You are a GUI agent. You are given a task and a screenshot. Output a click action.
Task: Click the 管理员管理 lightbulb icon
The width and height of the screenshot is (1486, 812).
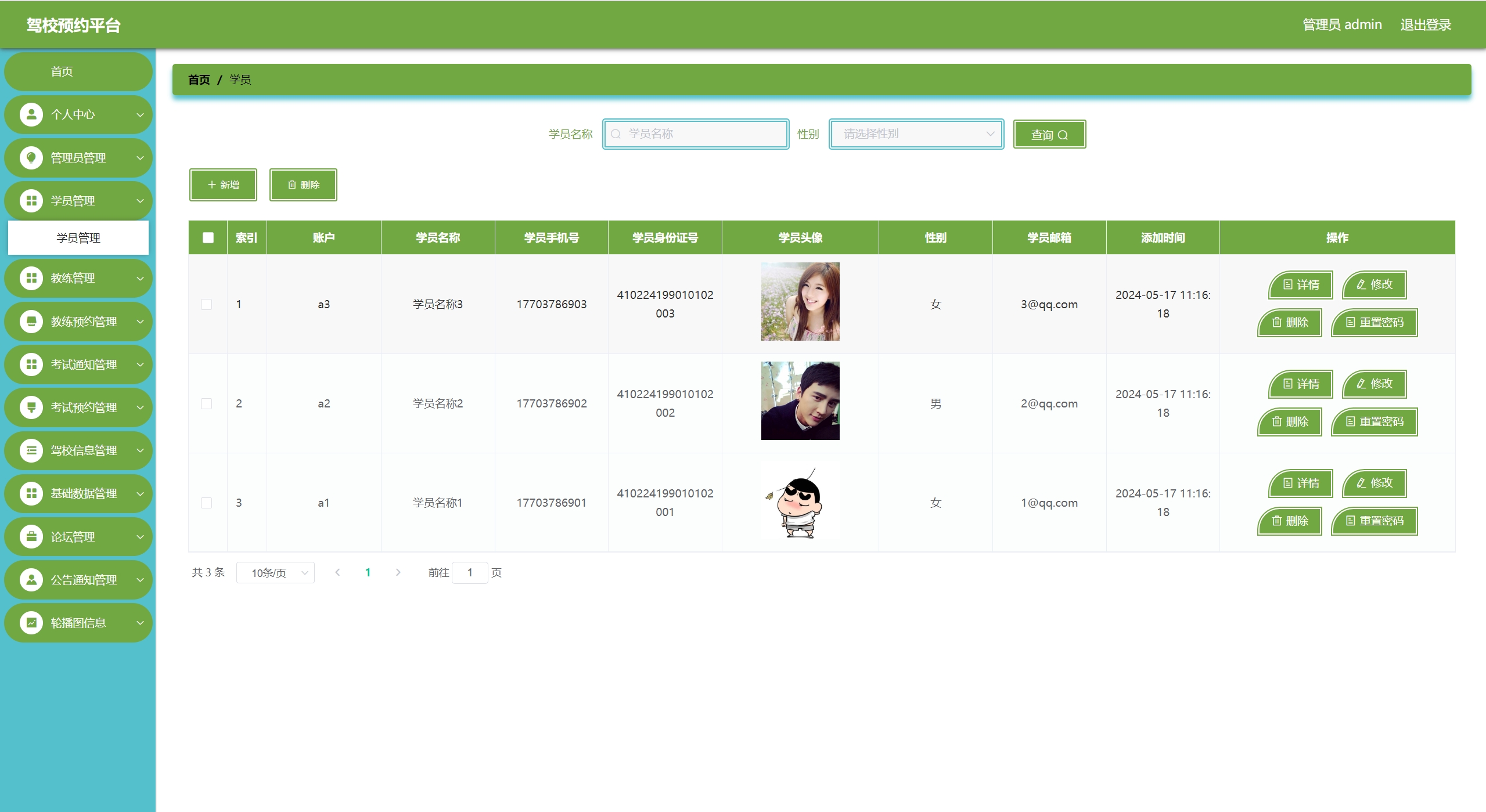click(31, 157)
